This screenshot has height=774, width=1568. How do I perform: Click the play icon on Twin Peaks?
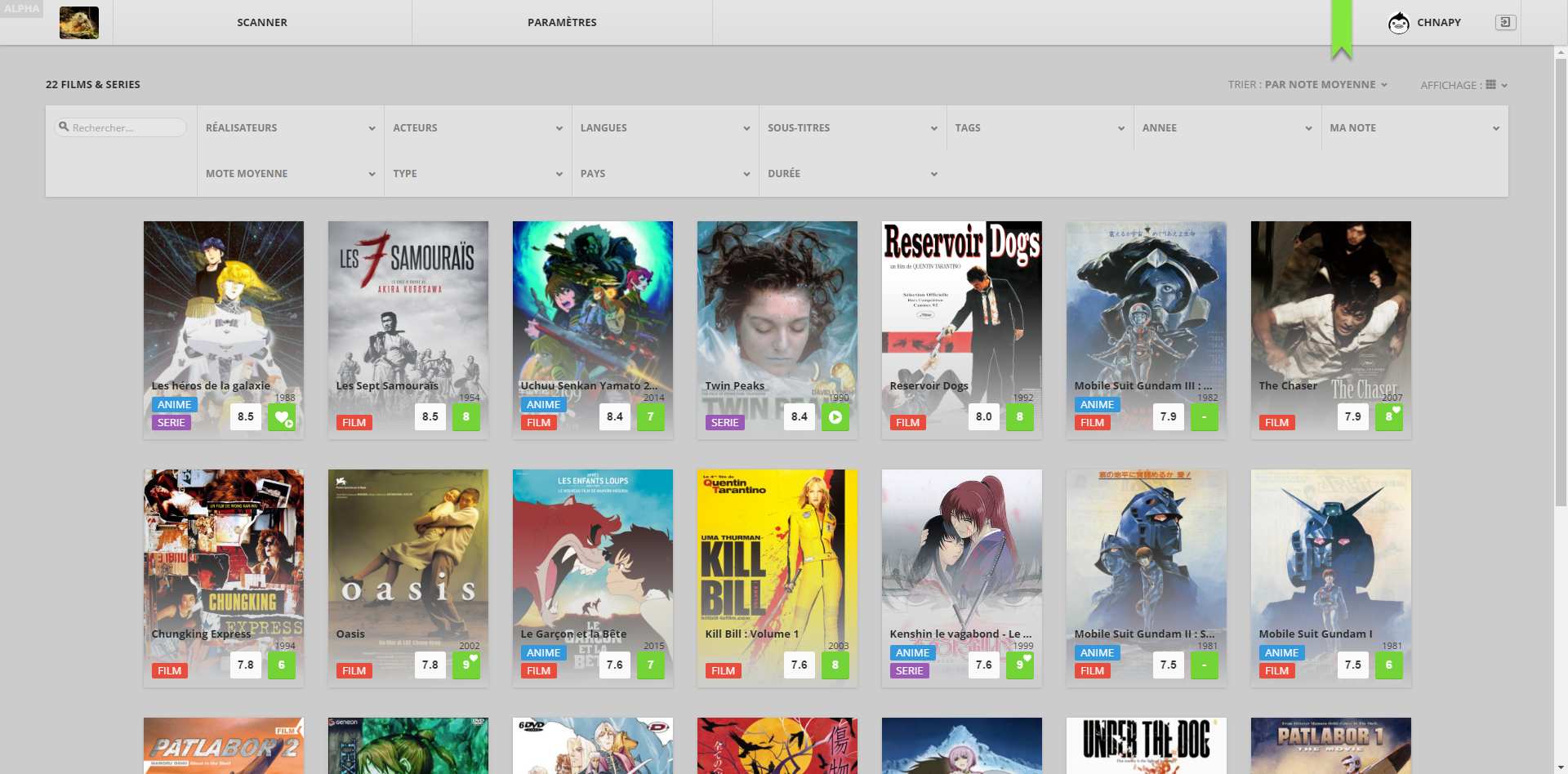click(835, 417)
